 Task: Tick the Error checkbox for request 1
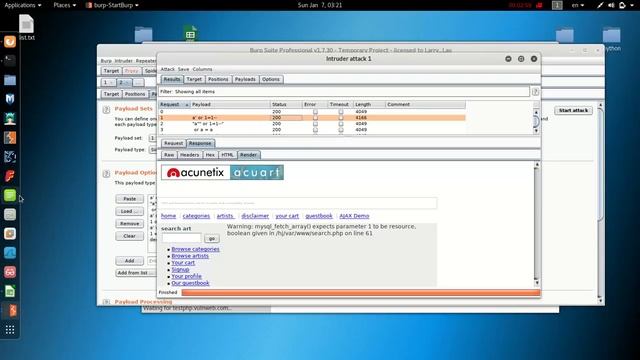click(315, 118)
